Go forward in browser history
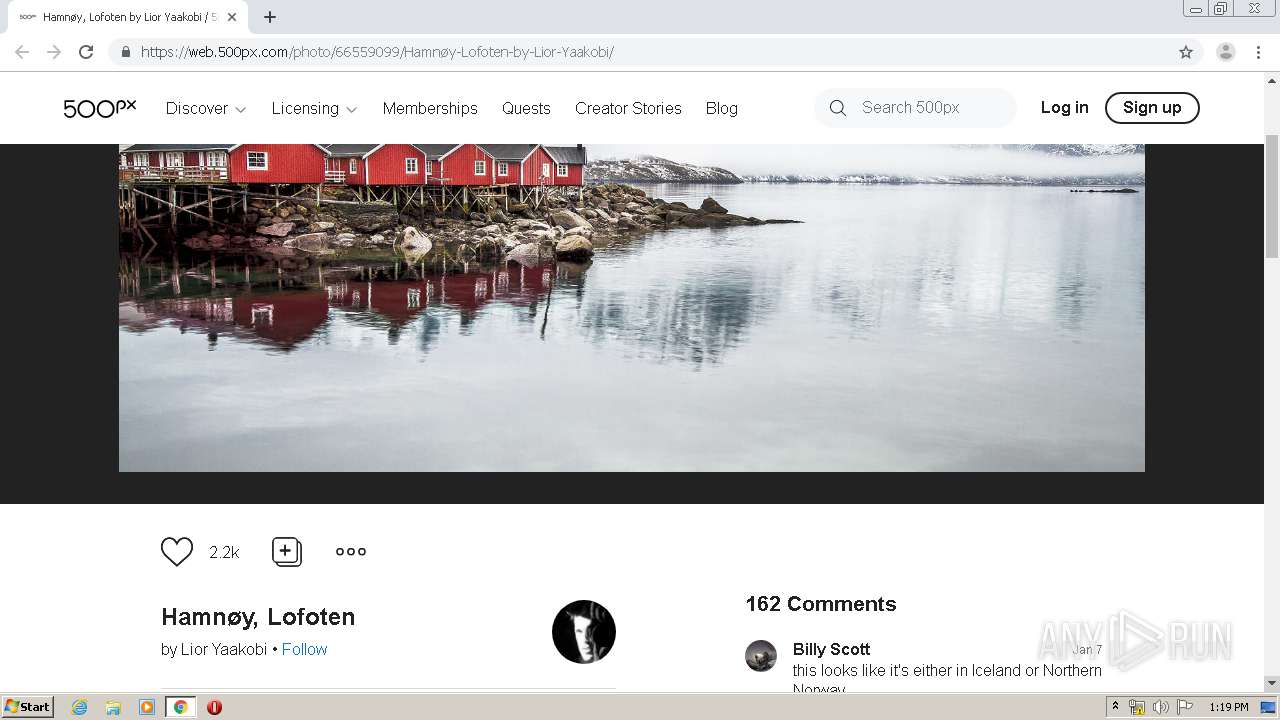 54,52
